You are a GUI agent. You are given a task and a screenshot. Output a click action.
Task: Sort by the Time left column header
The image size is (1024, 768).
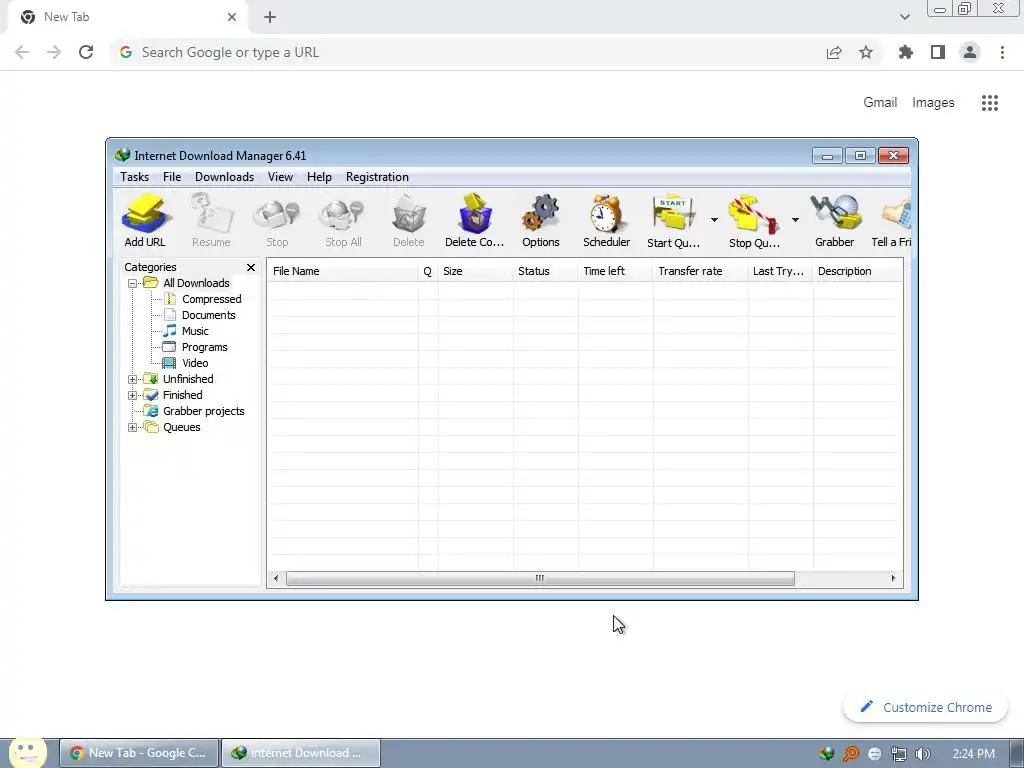click(x=615, y=271)
